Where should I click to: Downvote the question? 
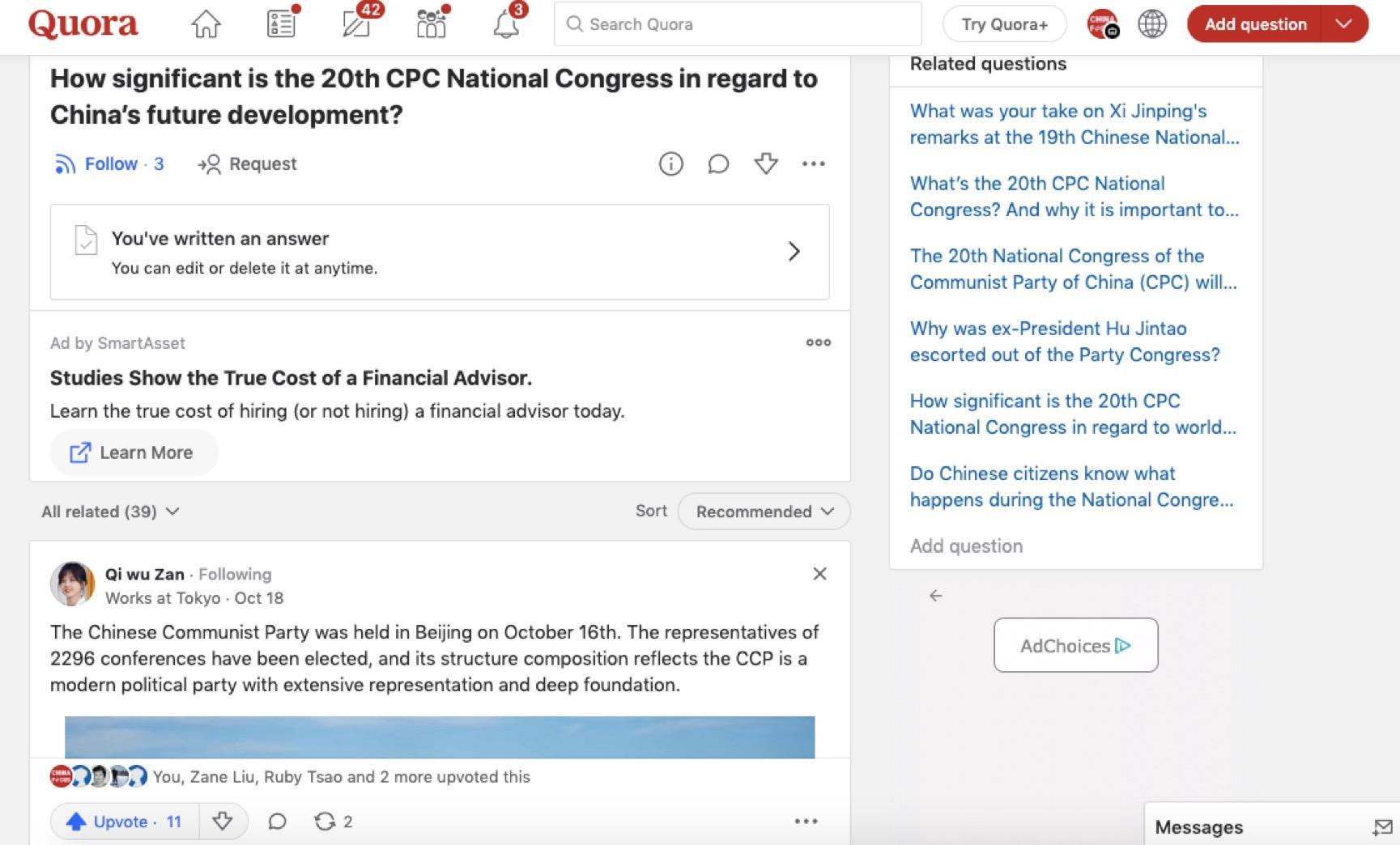(766, 164)
